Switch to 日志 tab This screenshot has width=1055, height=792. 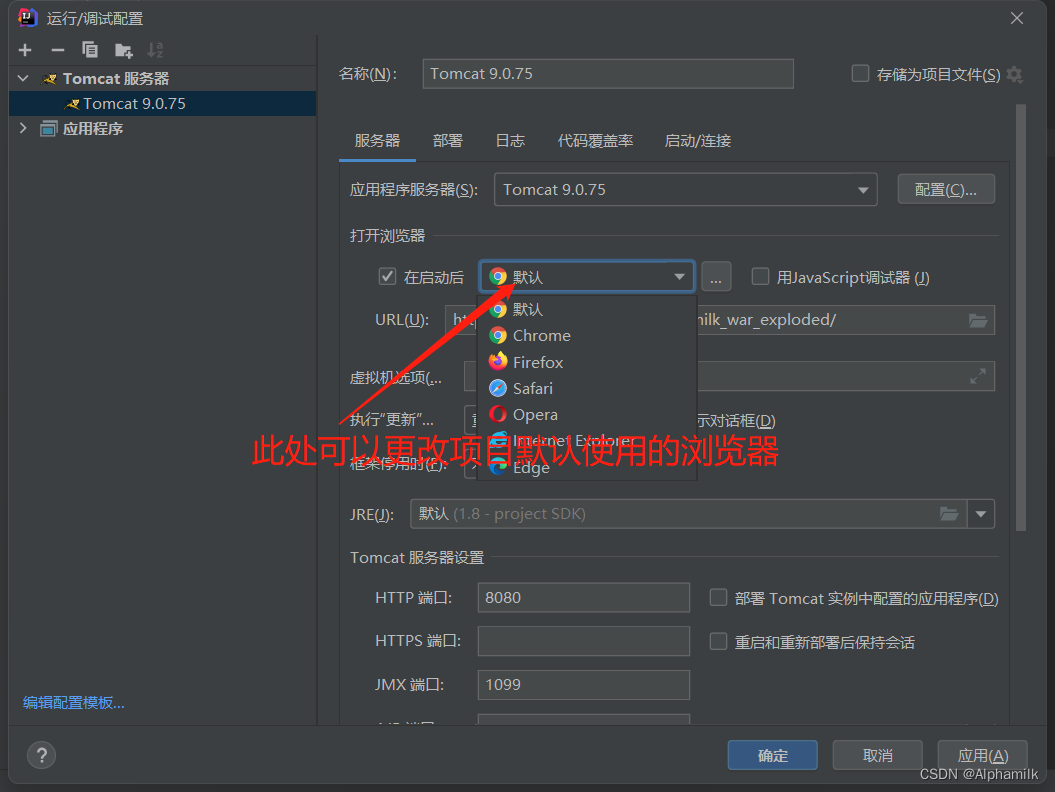tap(510, 141)
